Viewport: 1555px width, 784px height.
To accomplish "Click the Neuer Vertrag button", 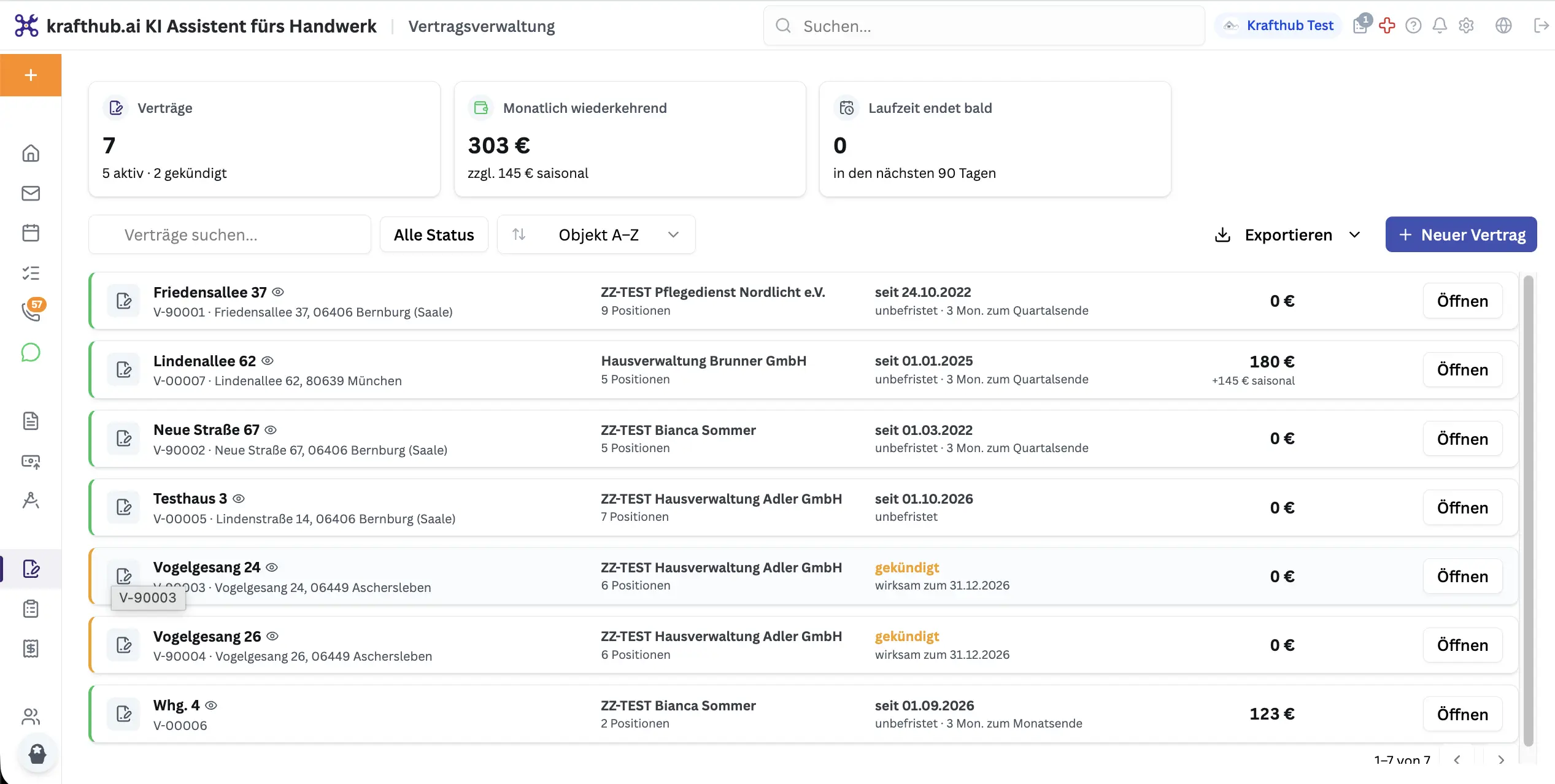I will (x=1461, y=235).
